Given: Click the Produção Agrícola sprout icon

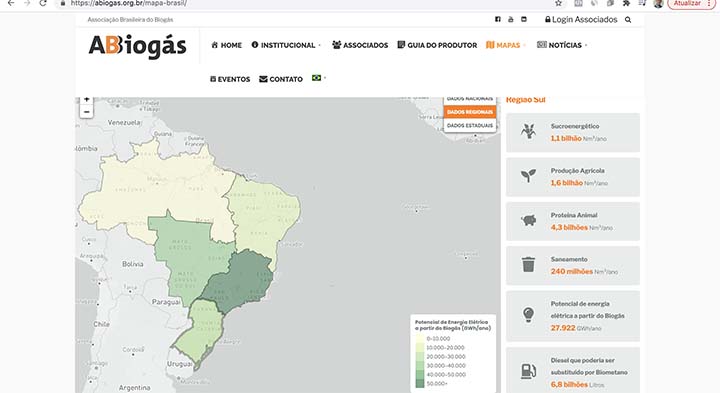Looking at the screenshot, I should (x=528, y=176).
